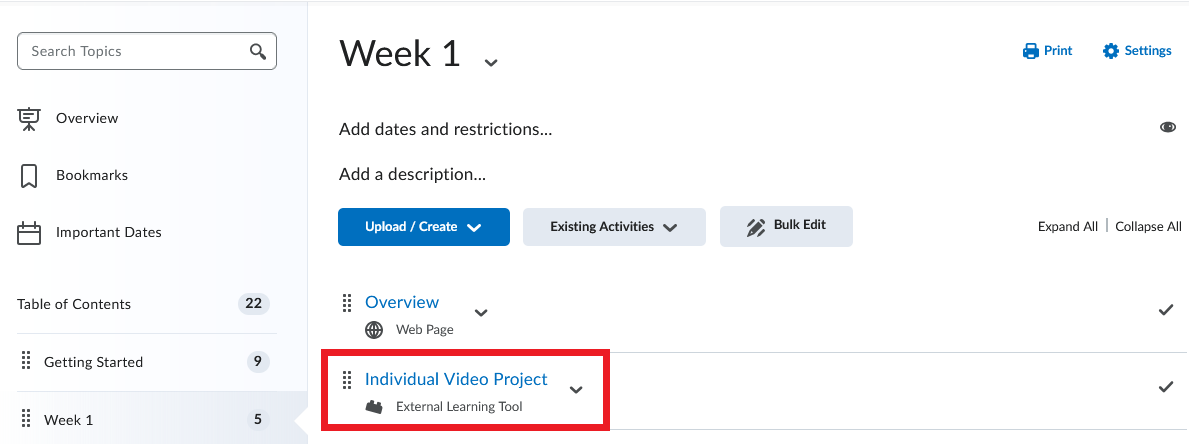The height and width of the screenshot is (444, 1189).
Task: Click the External Learning Tool block icon
Action: point(374,407)
